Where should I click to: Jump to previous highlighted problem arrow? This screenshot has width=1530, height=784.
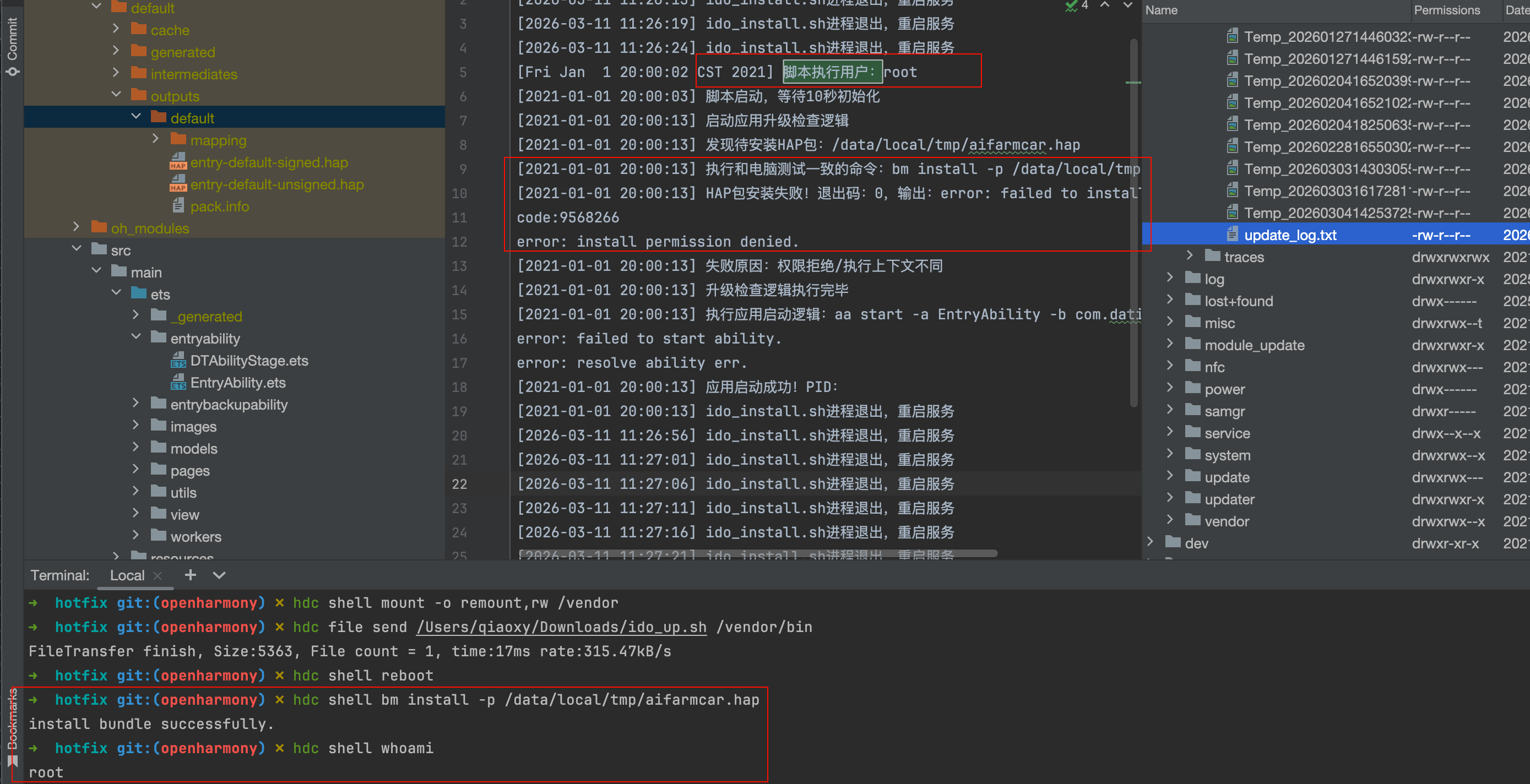coord(1104,6)
